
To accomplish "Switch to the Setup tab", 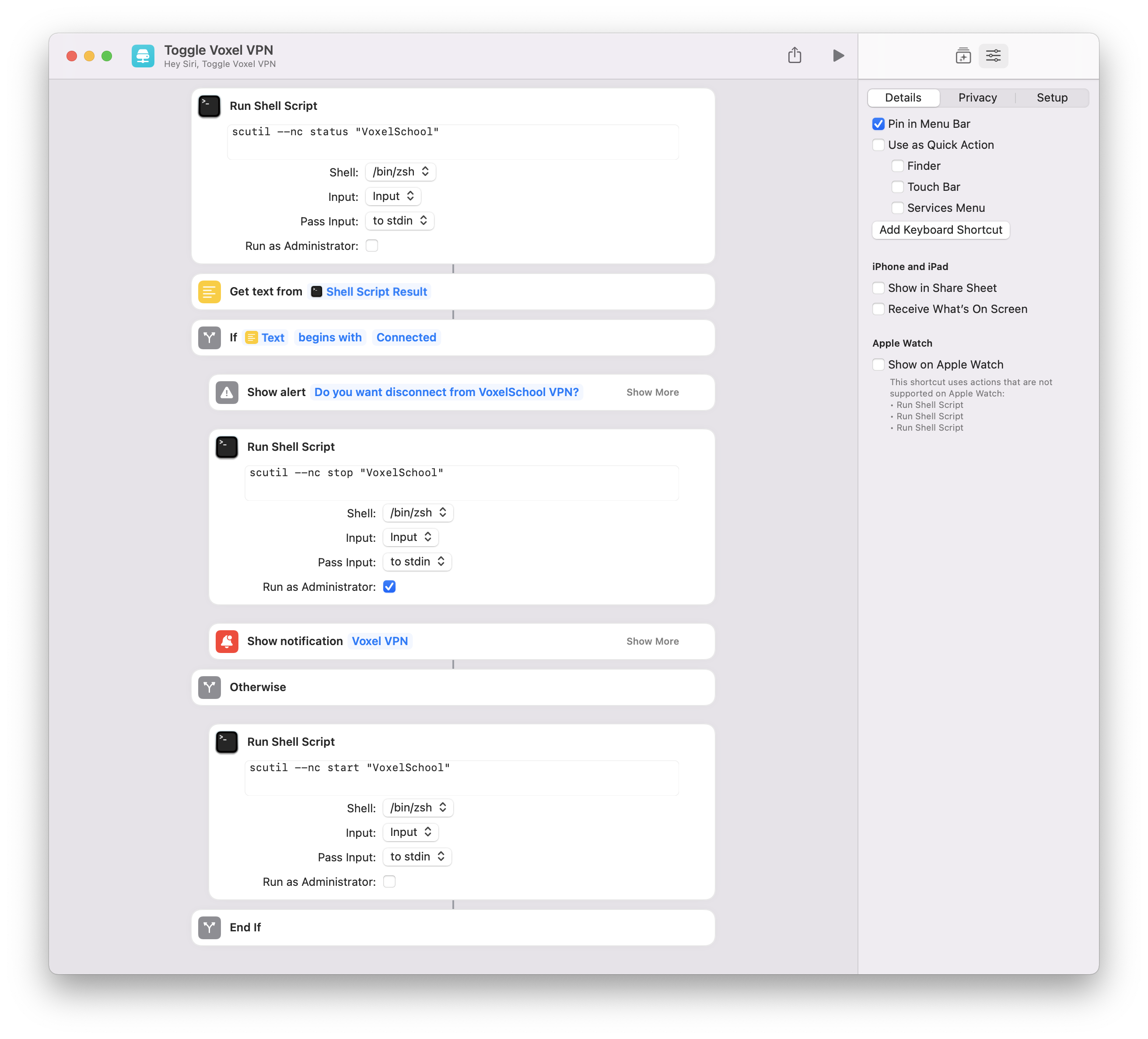I will coord(1052,98).
